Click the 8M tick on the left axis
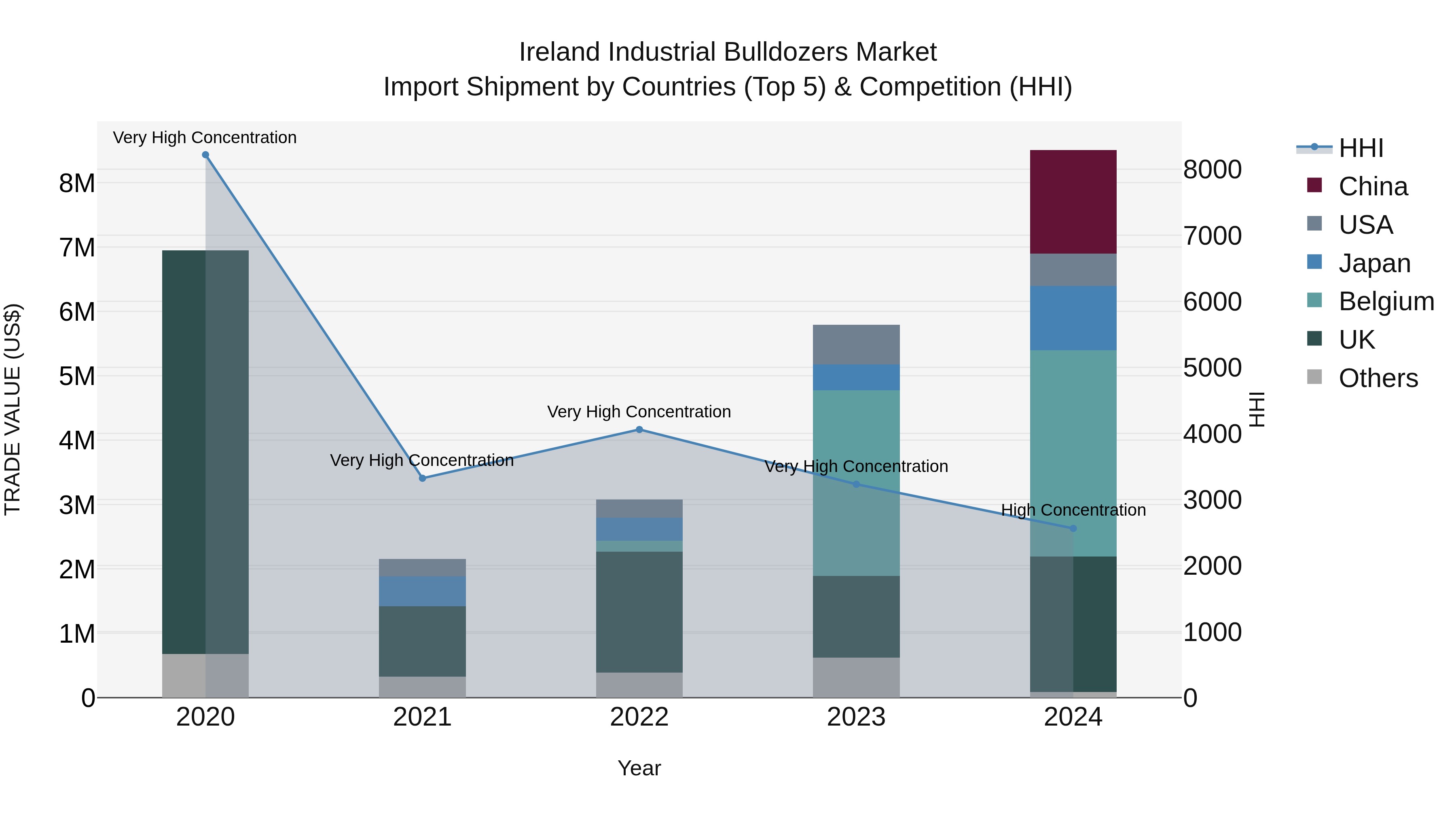Viewport: 1456px width, 819px height. pyautogui.click(x=77, y=183)
